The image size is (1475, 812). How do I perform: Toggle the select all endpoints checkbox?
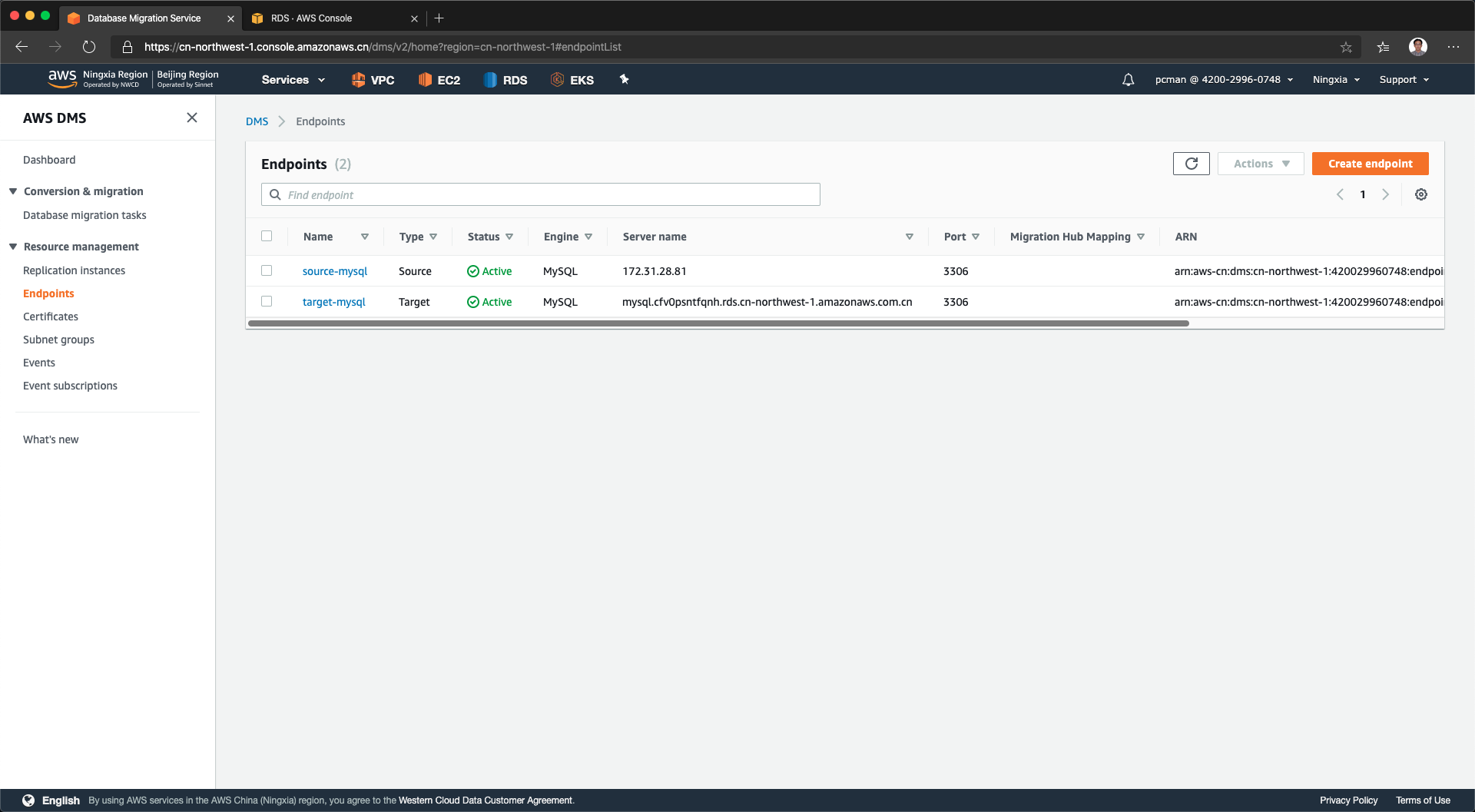(267, 236)
